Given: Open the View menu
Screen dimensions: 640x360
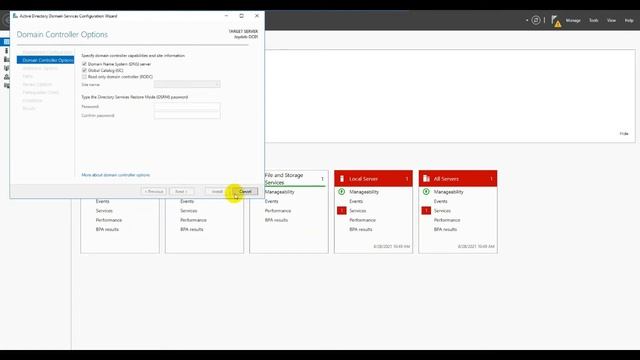Looking at the screenshot, I should (611, 20).
